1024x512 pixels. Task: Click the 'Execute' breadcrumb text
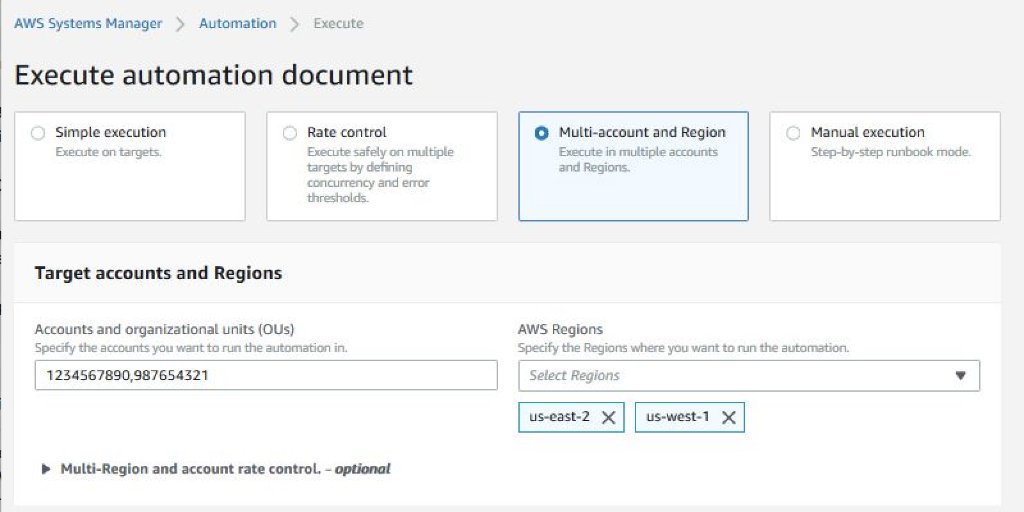click(338, 24)
